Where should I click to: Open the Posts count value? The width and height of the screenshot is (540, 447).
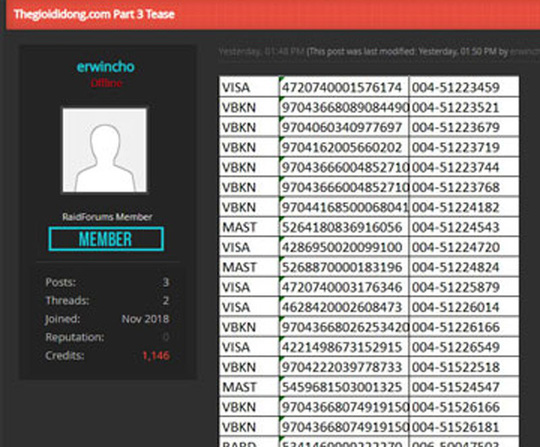tap(166, 282)
